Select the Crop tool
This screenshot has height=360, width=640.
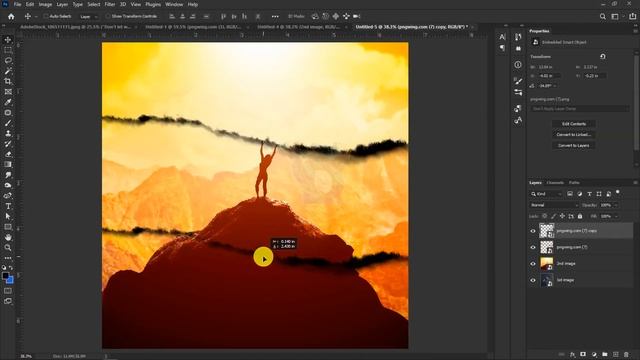(x=8, y=81)
